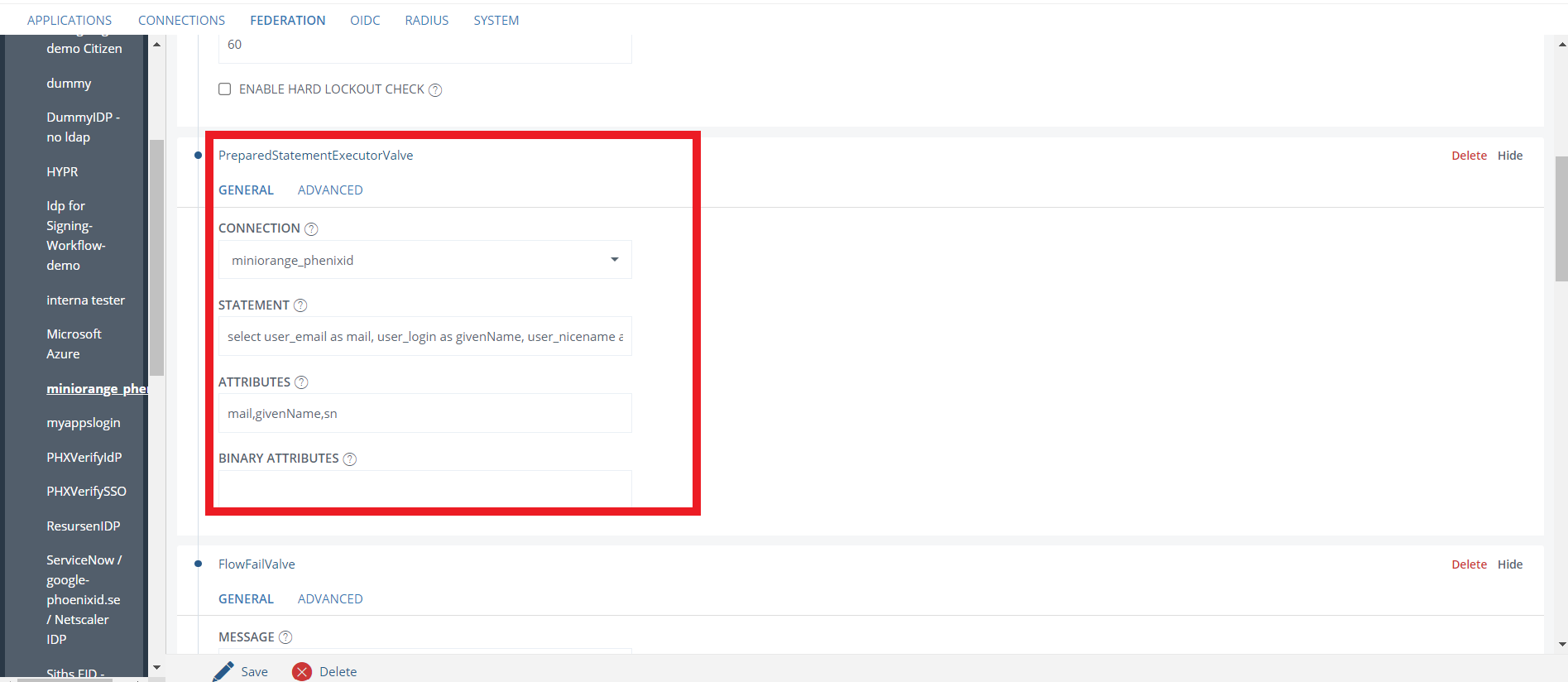This screenshot has height=682, width=1568.
Task: Click the main page vertical scrollbar thumb
Action: (x=1561, y=219)
